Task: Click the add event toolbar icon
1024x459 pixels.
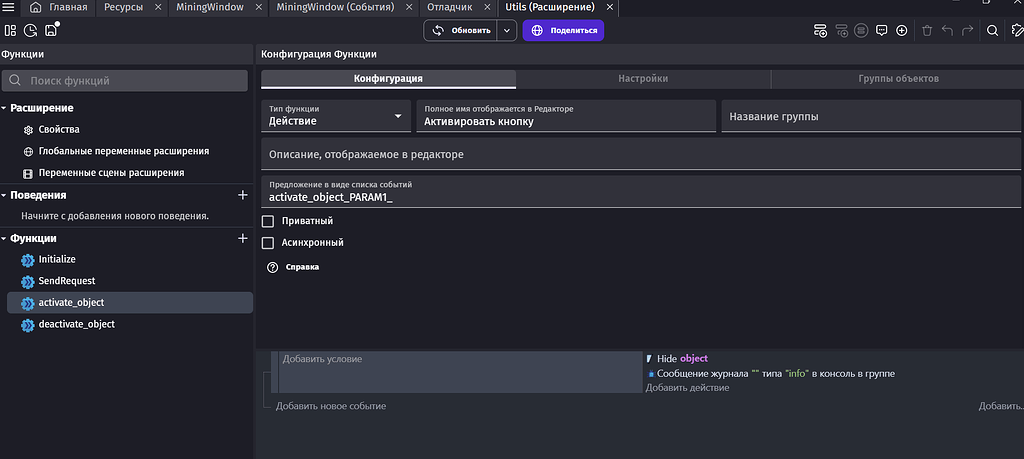Action: [820, 30]
